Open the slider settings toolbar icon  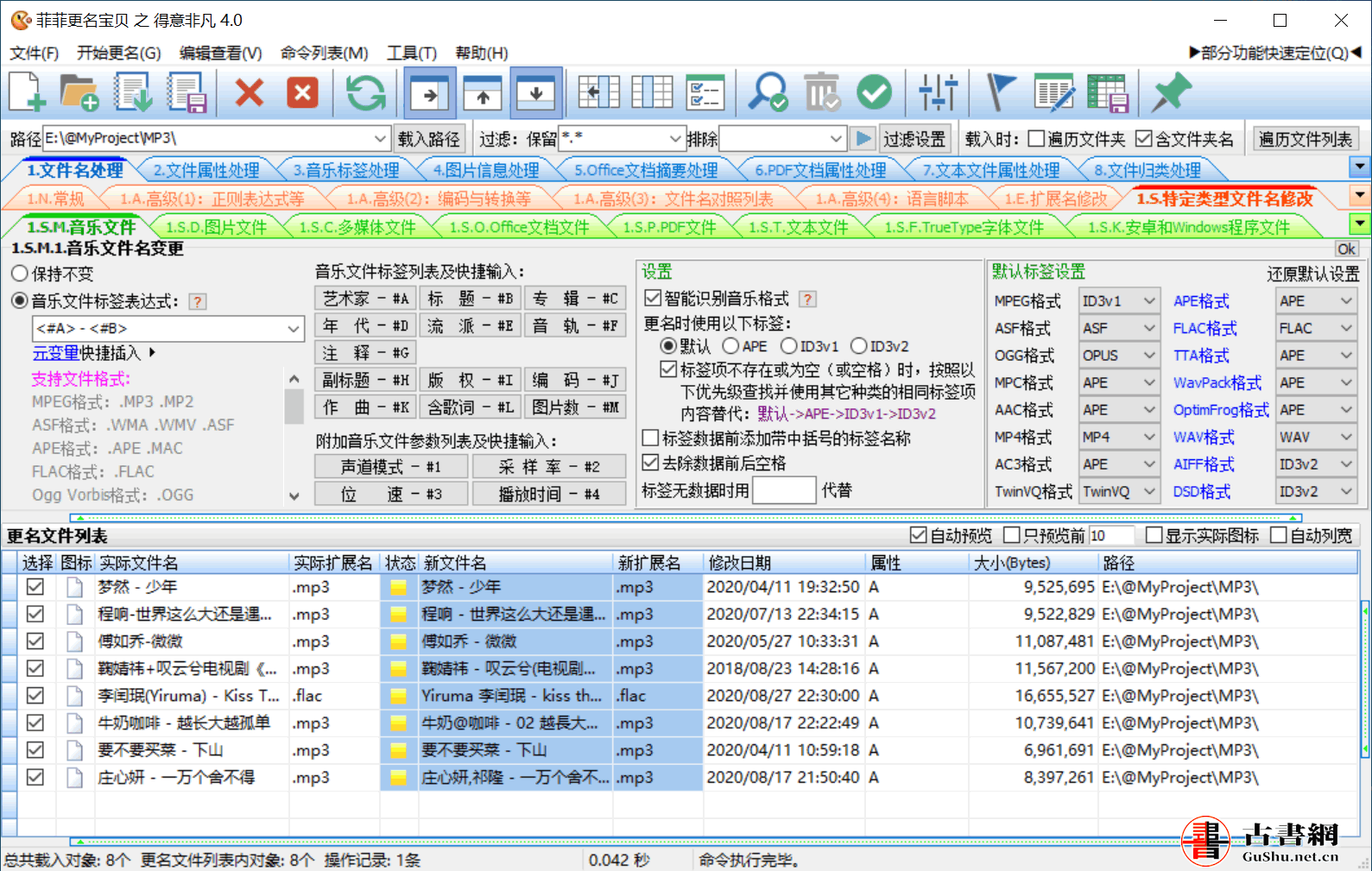(x=938, y=92)
